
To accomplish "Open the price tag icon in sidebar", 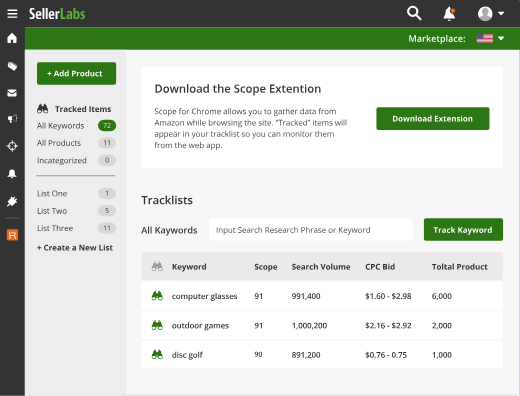I will coord(12,66).
